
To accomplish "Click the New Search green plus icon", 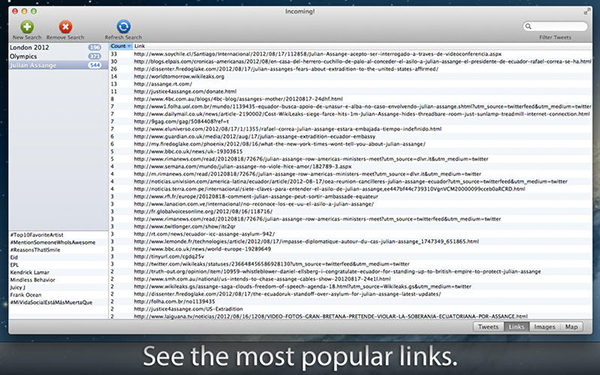I will (27, 27).
